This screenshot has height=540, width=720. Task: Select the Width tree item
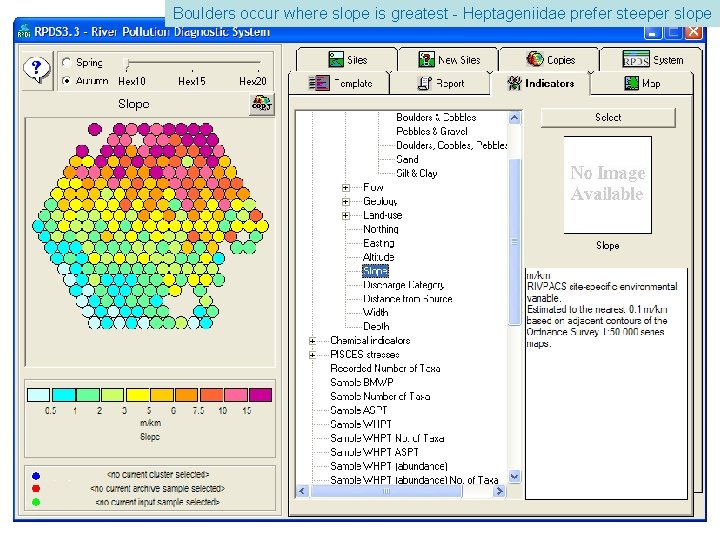click(x=375, y=313)
